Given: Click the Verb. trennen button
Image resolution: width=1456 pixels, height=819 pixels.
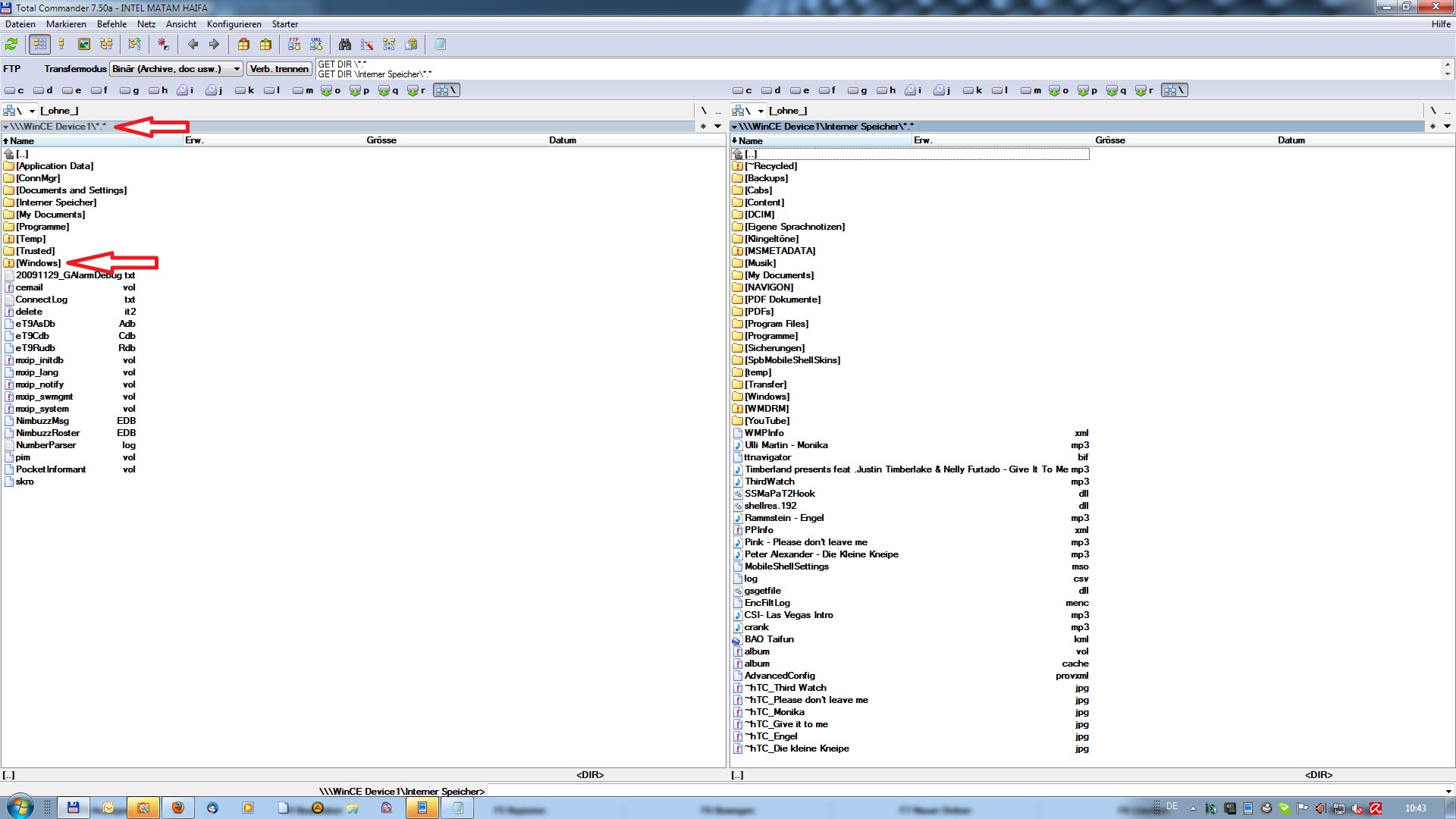Looking at the screenshot, I should (x=279, y=69).
